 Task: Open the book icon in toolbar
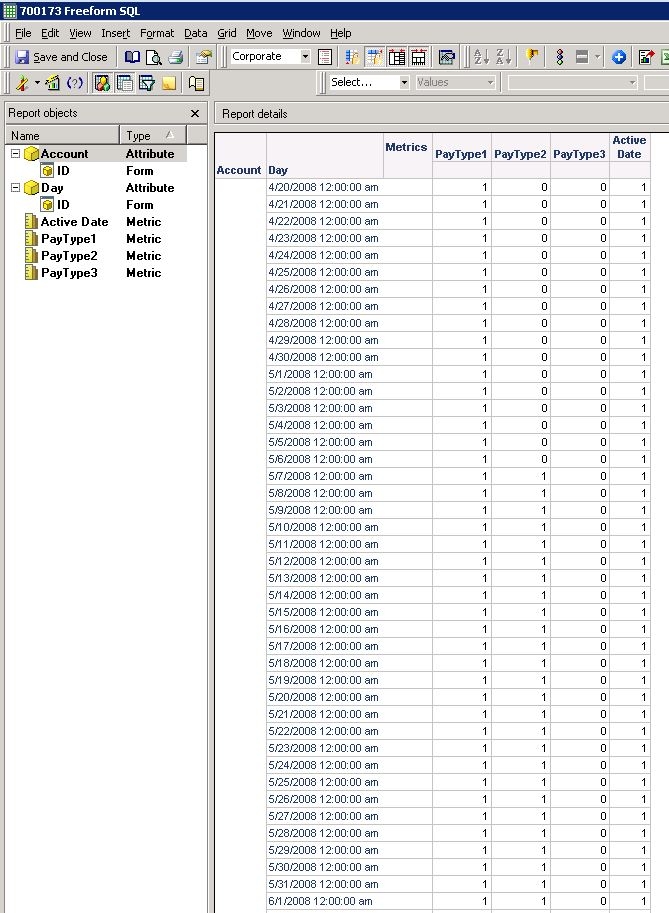pyautogui.click(x=132, y=57)
